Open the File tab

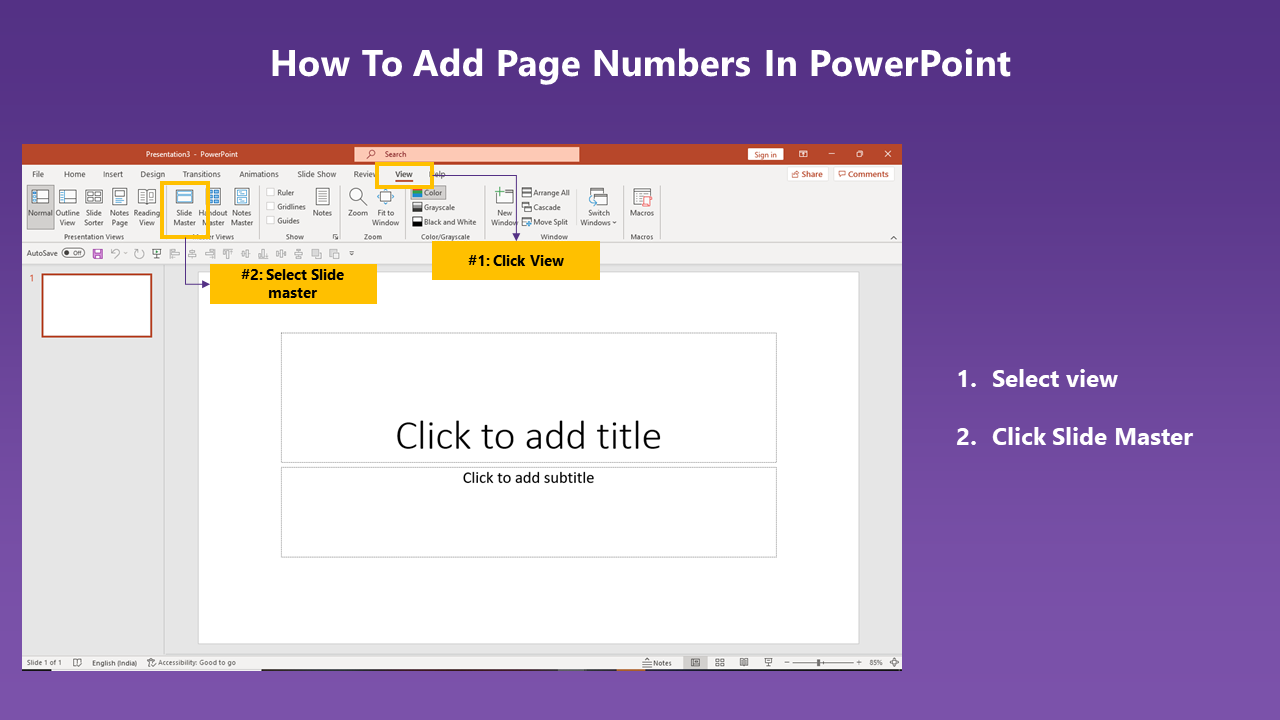(38, 174)
